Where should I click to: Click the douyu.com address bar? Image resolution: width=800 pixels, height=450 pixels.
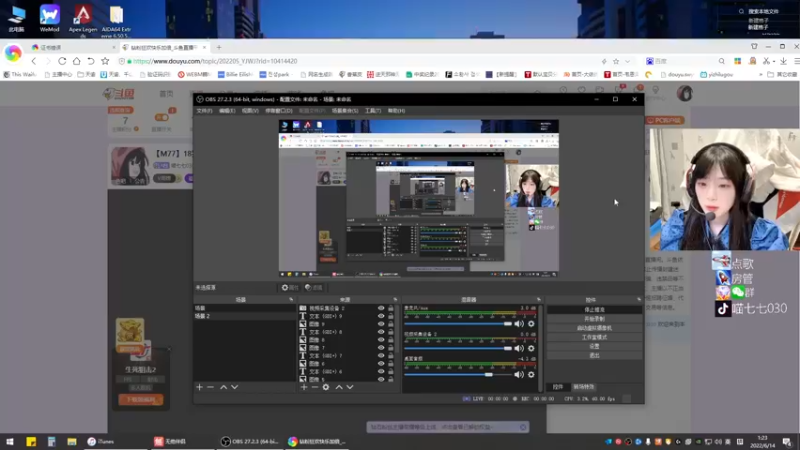point(357,61)
